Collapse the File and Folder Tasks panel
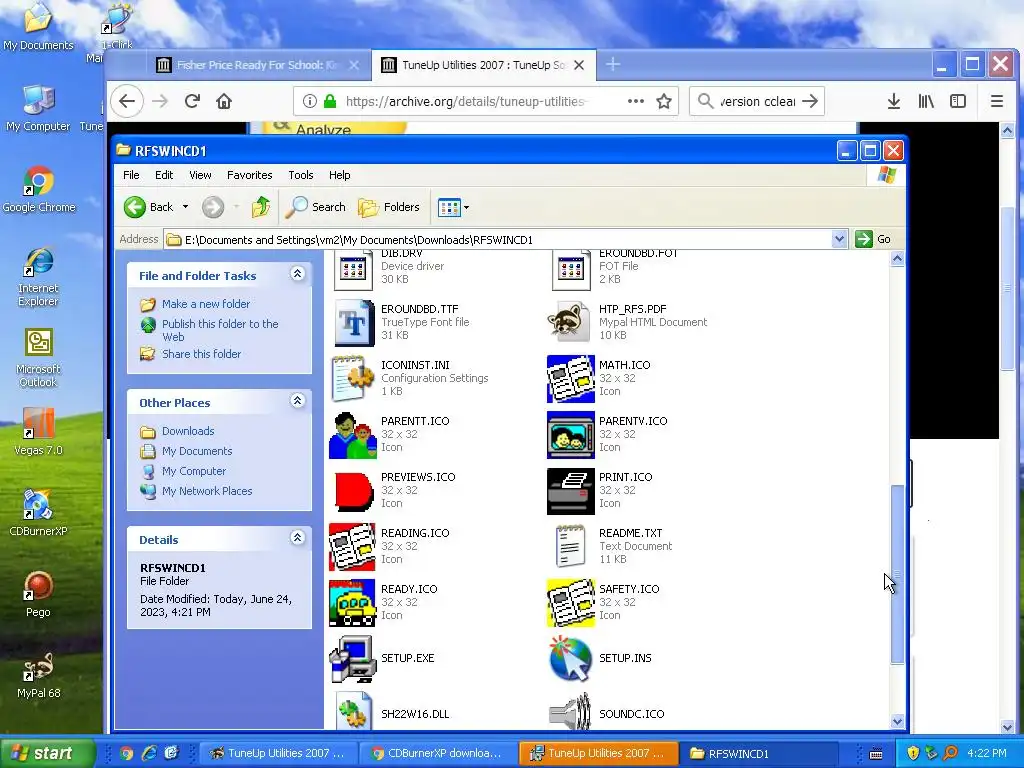The height and width of the screenshot is (768, 1024). (x=297, y=274)
